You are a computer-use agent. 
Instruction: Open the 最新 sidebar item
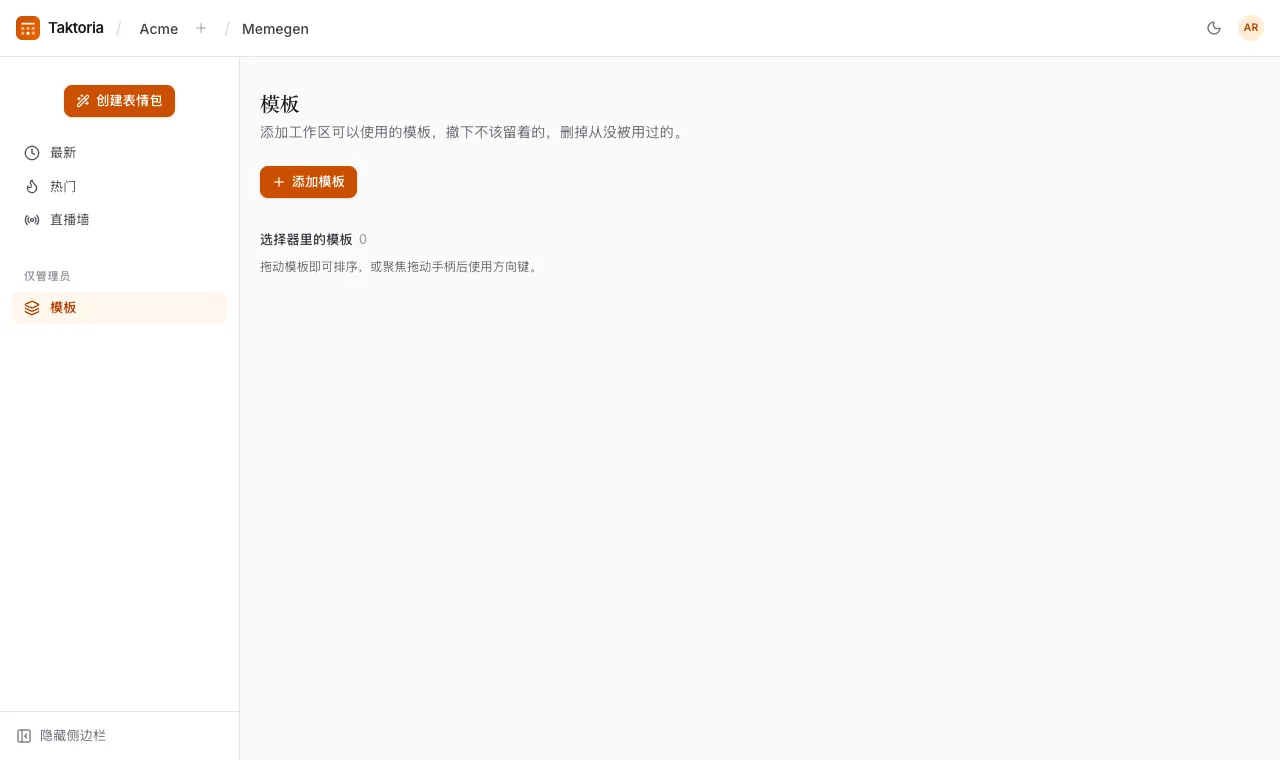tap(119, 153)
